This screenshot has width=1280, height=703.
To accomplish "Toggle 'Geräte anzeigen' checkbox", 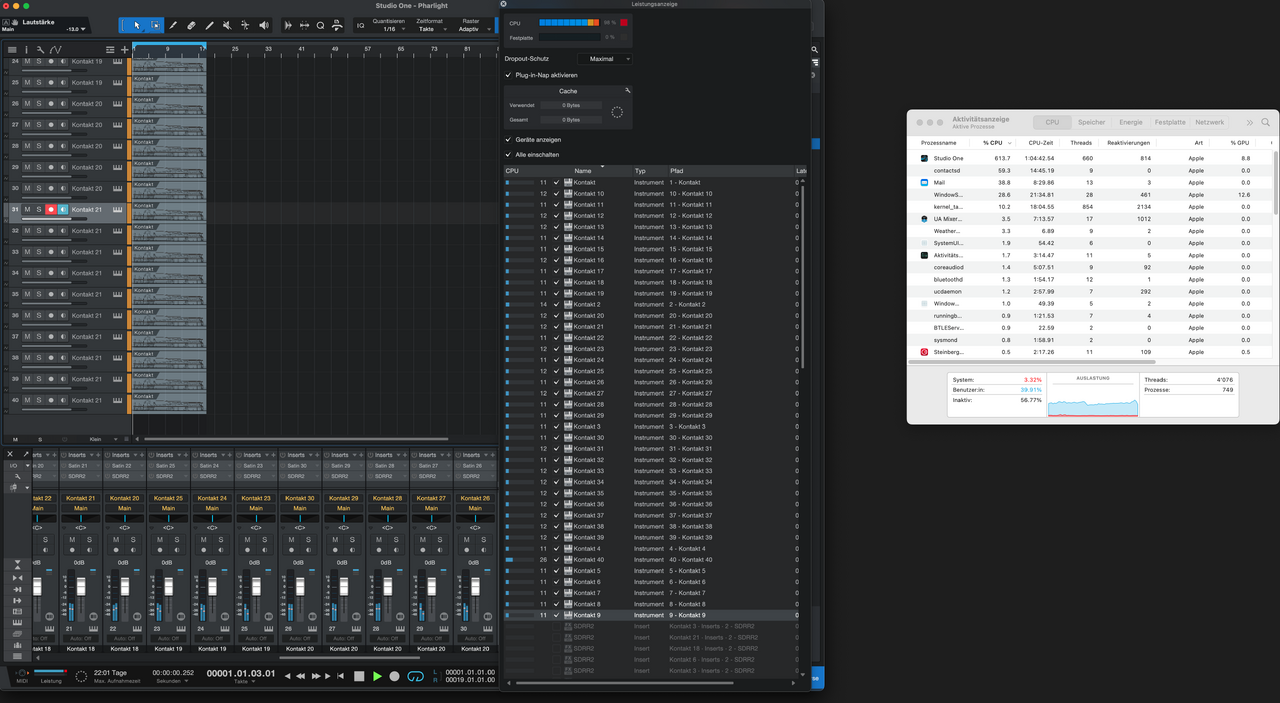I will pyautogui.click(x=508, y=140).
